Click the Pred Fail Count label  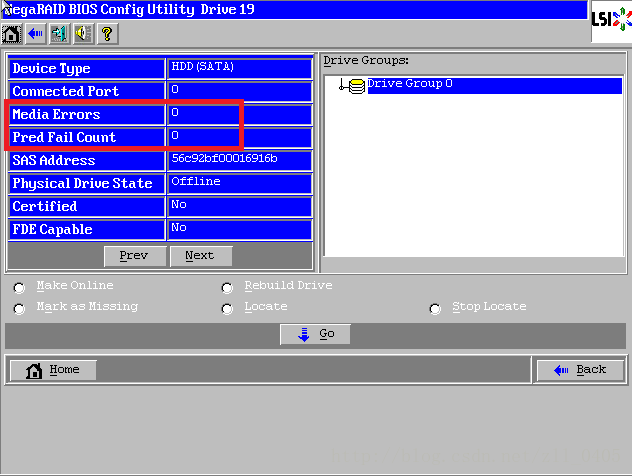click(x=64, y=137)
